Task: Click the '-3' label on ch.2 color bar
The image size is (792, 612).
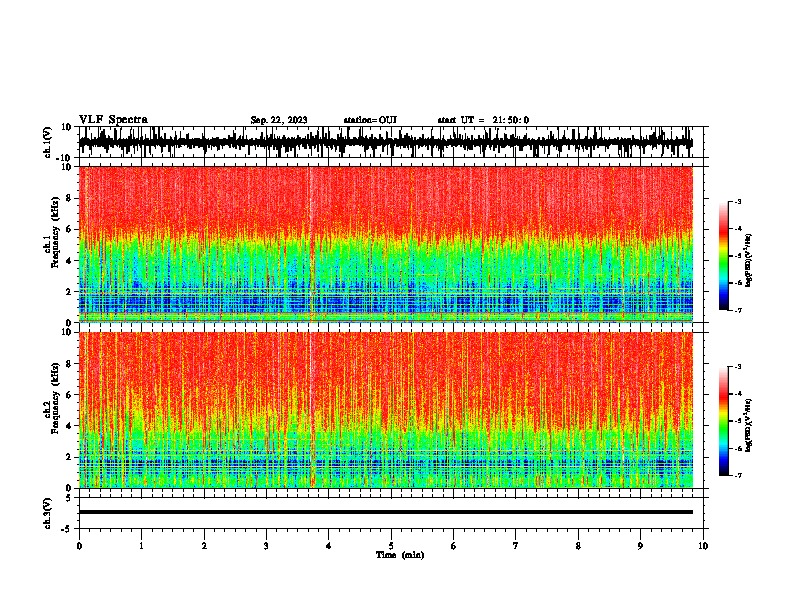Action: [x=738, y=367]
